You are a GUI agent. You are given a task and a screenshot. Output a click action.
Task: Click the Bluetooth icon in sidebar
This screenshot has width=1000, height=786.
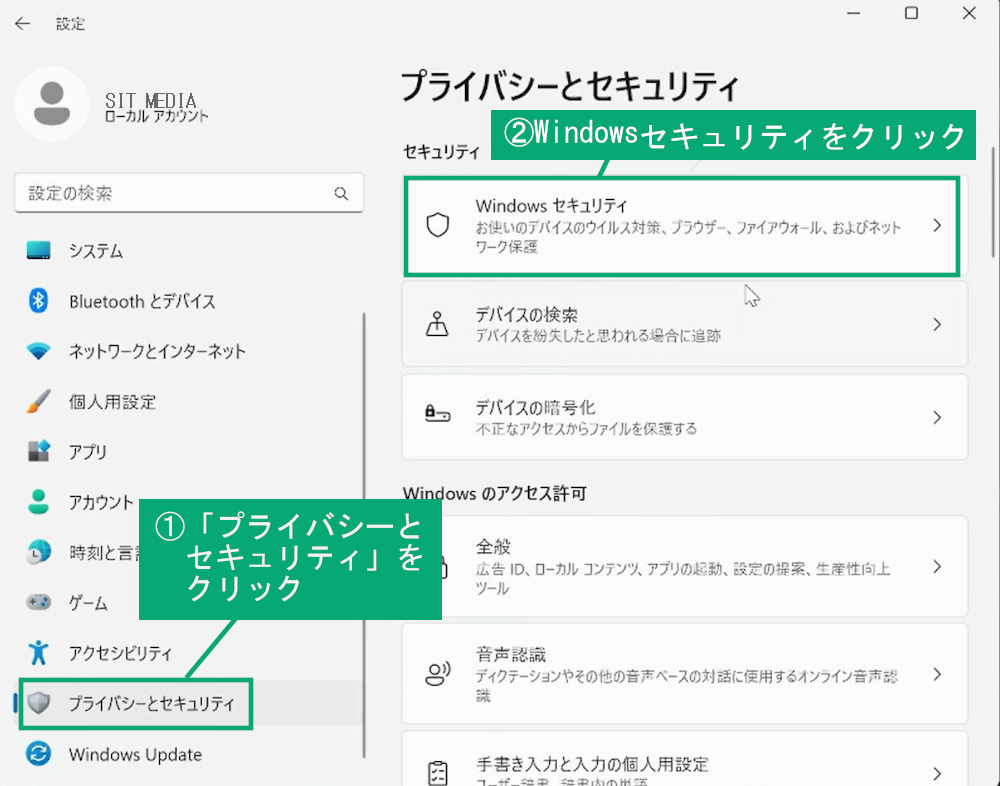38,300
